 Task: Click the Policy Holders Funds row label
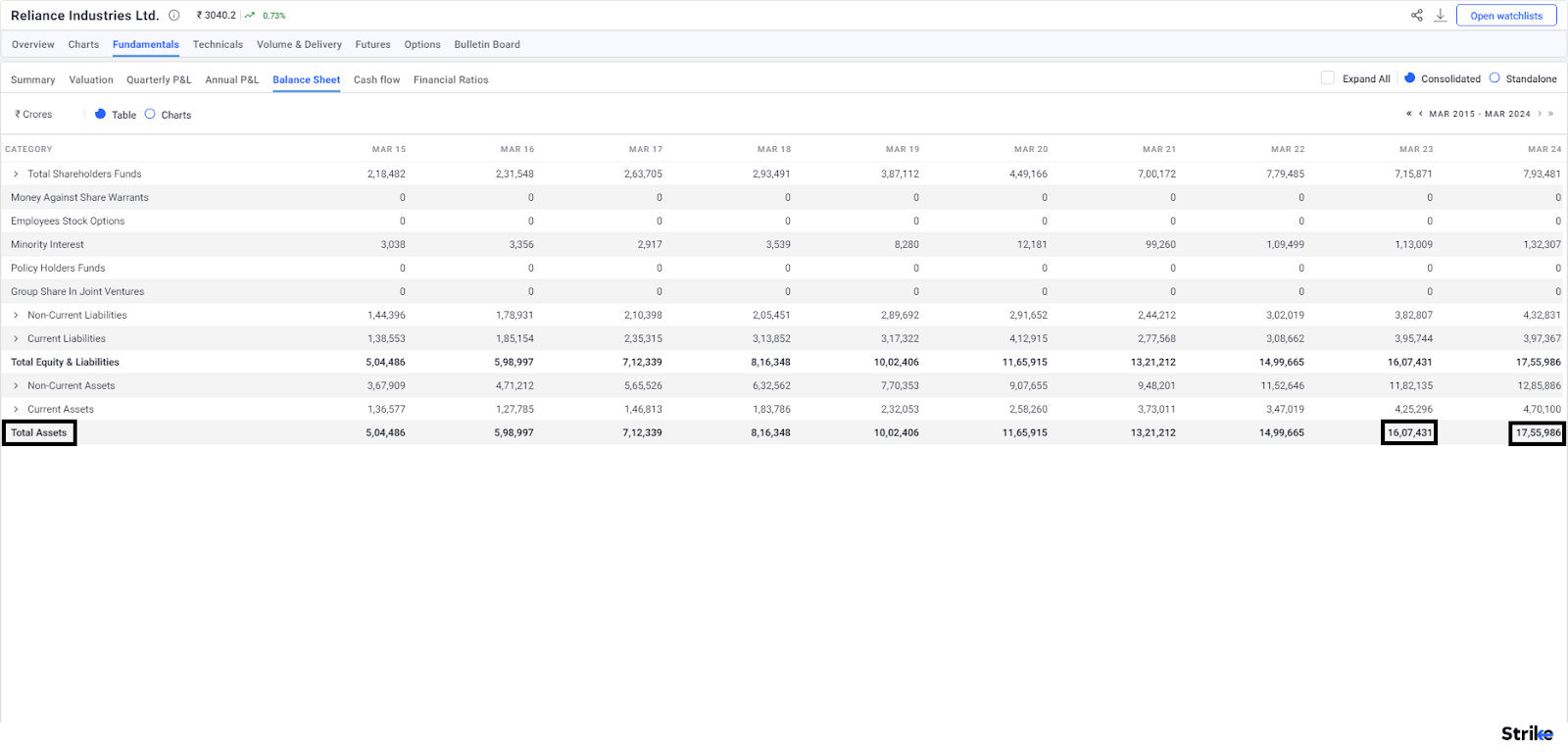58,268
